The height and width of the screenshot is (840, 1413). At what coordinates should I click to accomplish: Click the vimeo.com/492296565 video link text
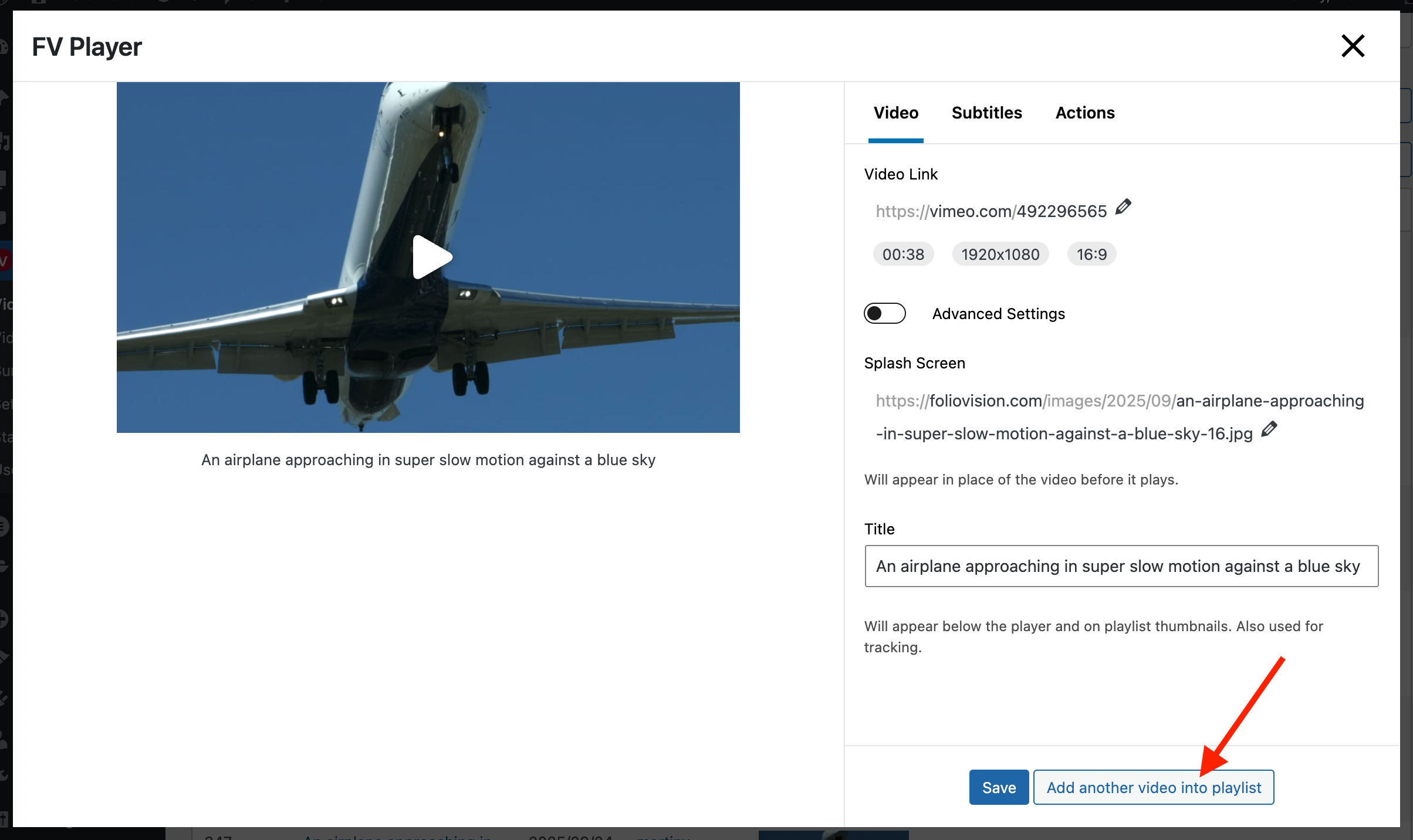(x=991, y=211)
